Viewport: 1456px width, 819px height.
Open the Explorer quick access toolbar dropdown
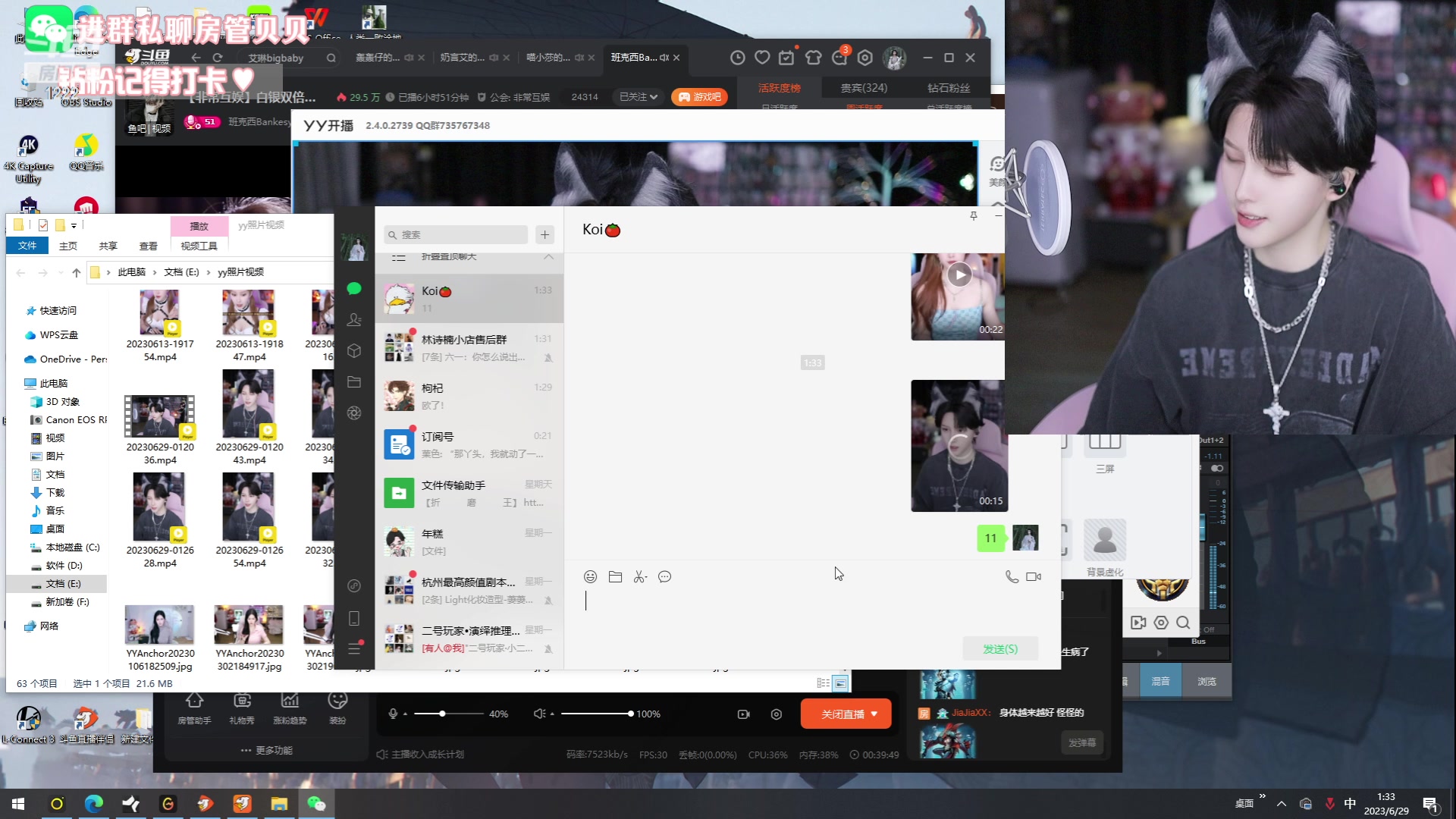(x=74, y=225)
